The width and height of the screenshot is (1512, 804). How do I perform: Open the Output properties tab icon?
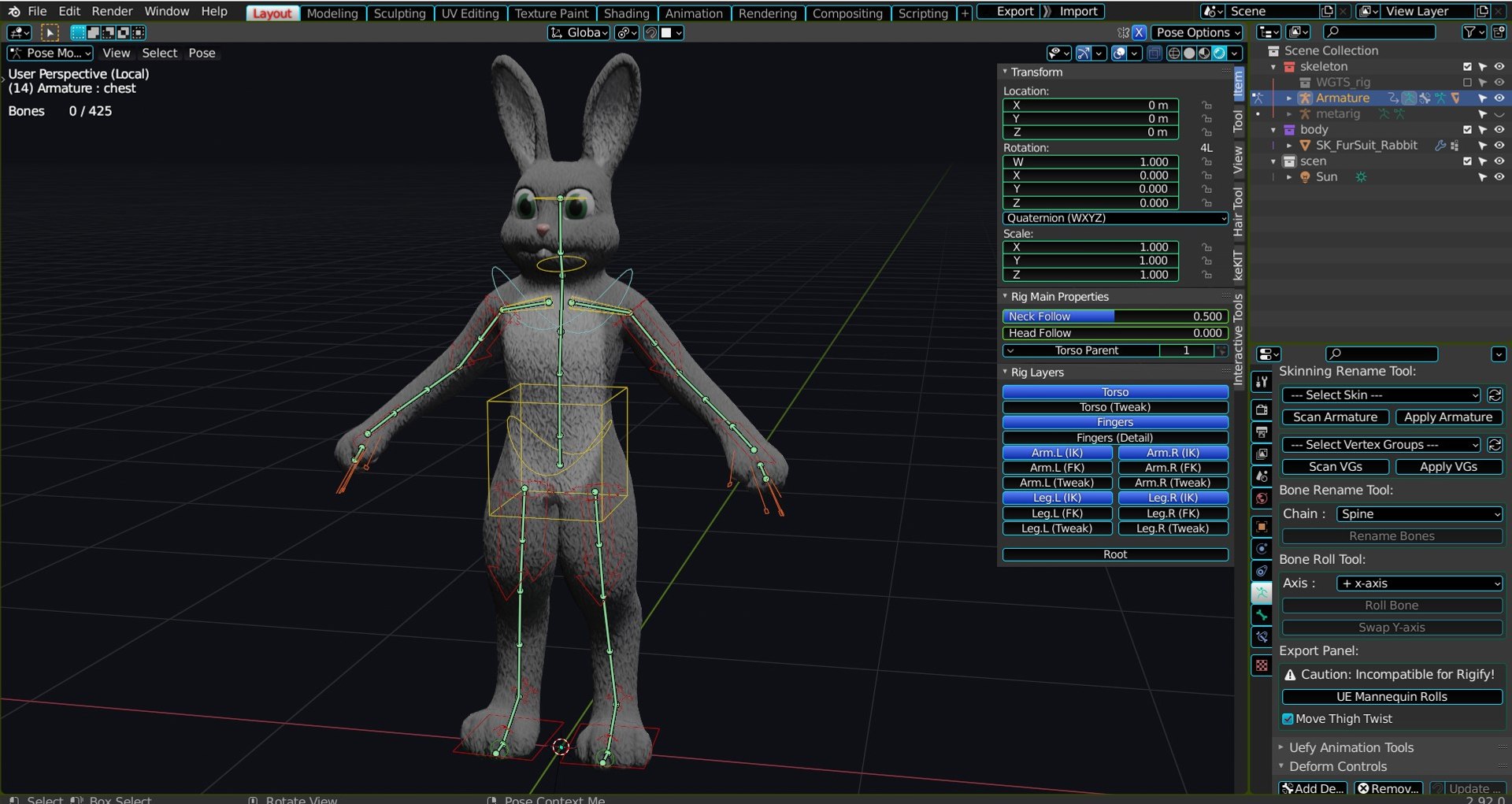click(1262, 432)
